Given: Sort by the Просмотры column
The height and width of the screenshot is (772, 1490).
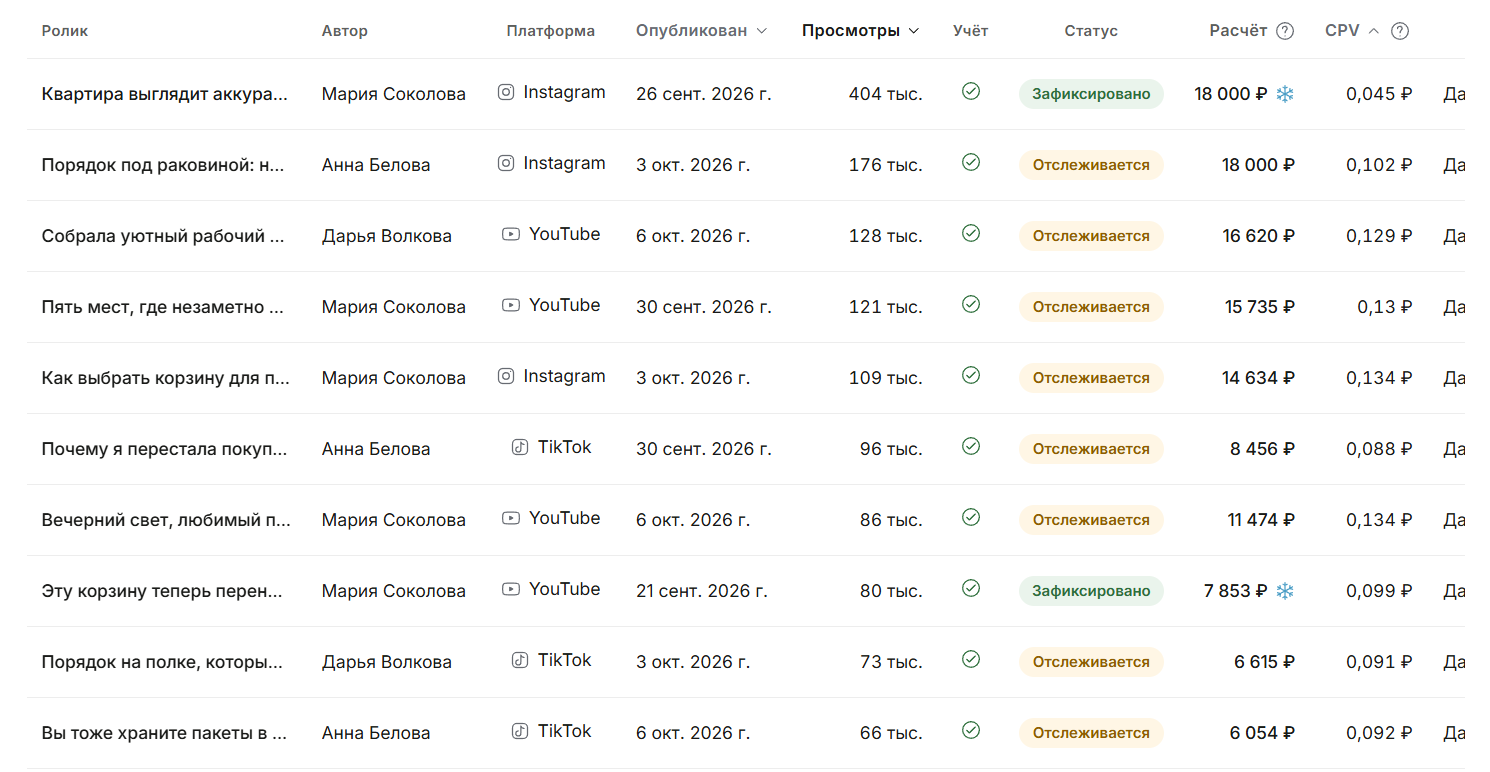Looking at the screenshot, I should pyautogui.click(x=860, y=31).
